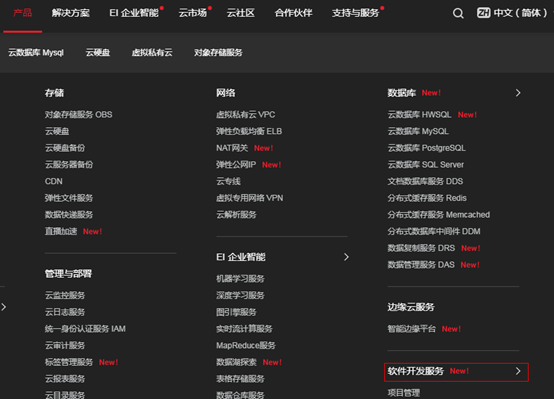Viewport: 554px width, 399px height.
Task: Open the 解决方案 top menu
Action: click(71, 13)
